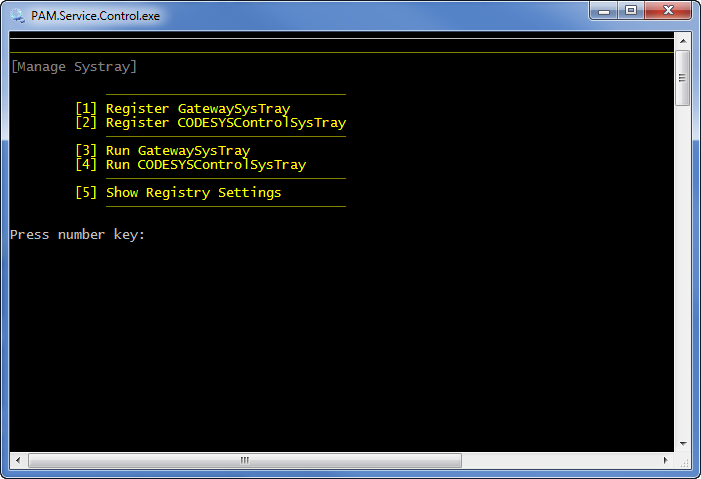
Task: Click the vertical scrollbar up arrow
Action: tap(683, 41)
